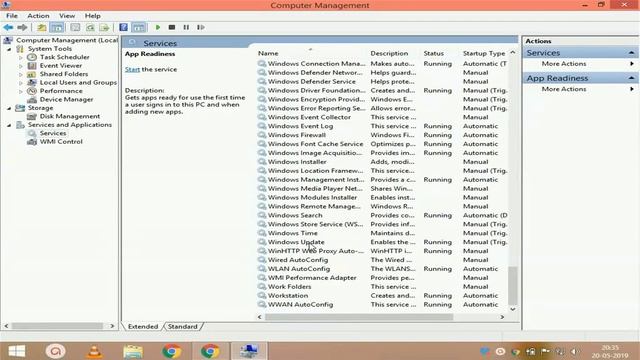640x360 pixels.
Task: Select Performance in the tree
Action: pyautogui.click(x=61, y=91)
